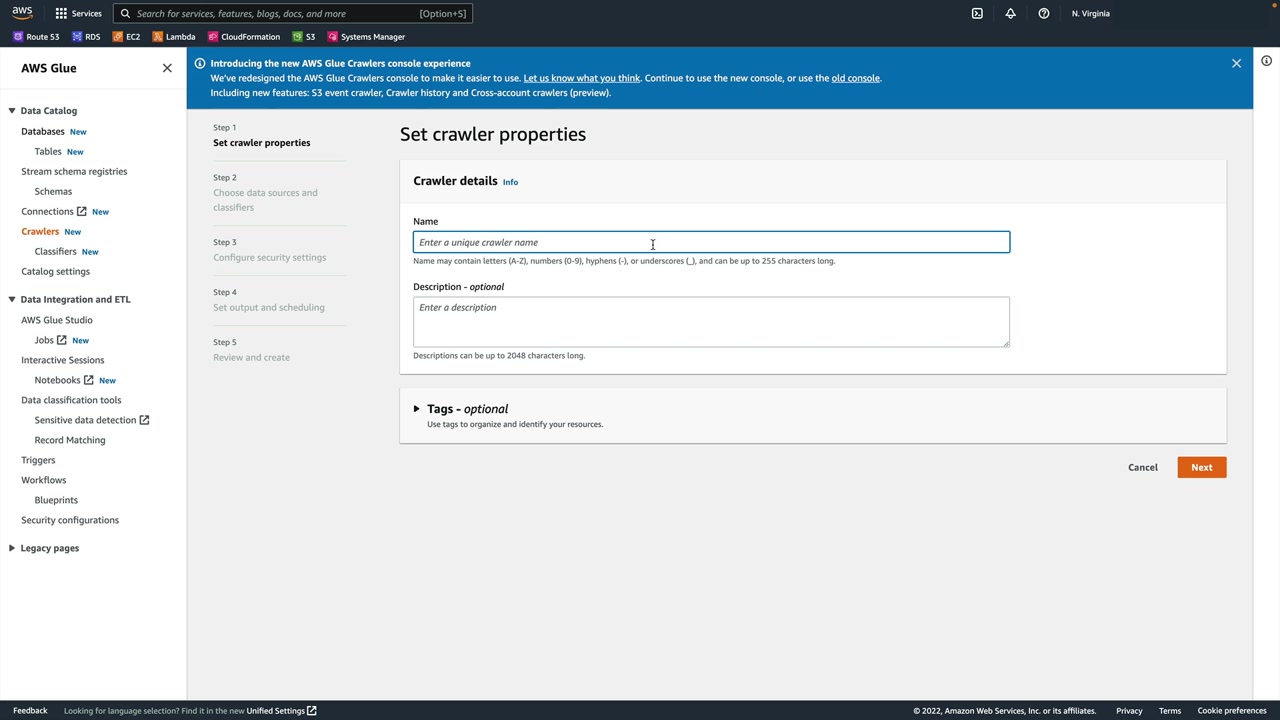Screen dimensions: 1280x720
Task: Open Interactive Sessions
Action: pyautogui.click(x=62, y=360)
